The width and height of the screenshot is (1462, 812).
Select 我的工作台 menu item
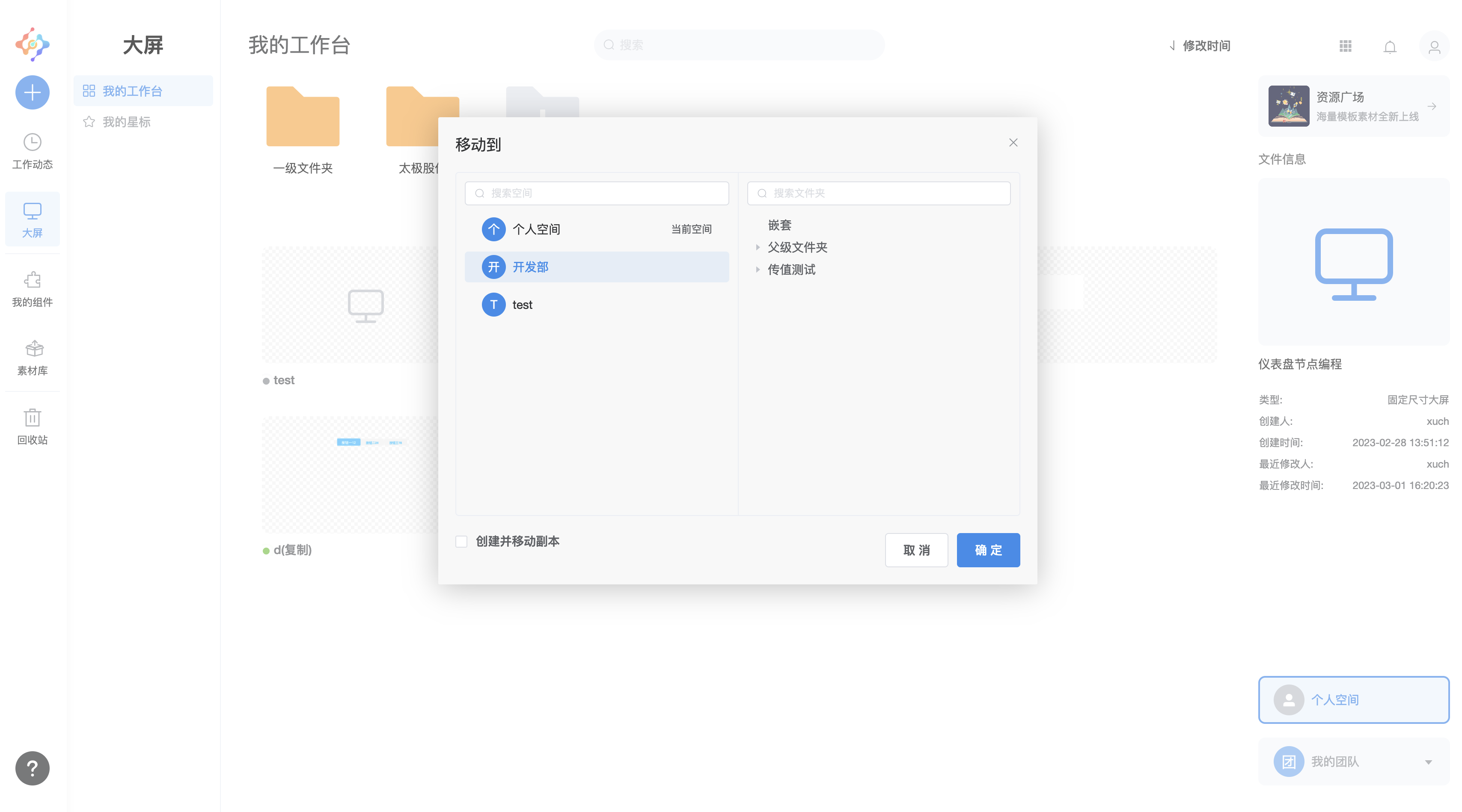(x=143, y=91)
